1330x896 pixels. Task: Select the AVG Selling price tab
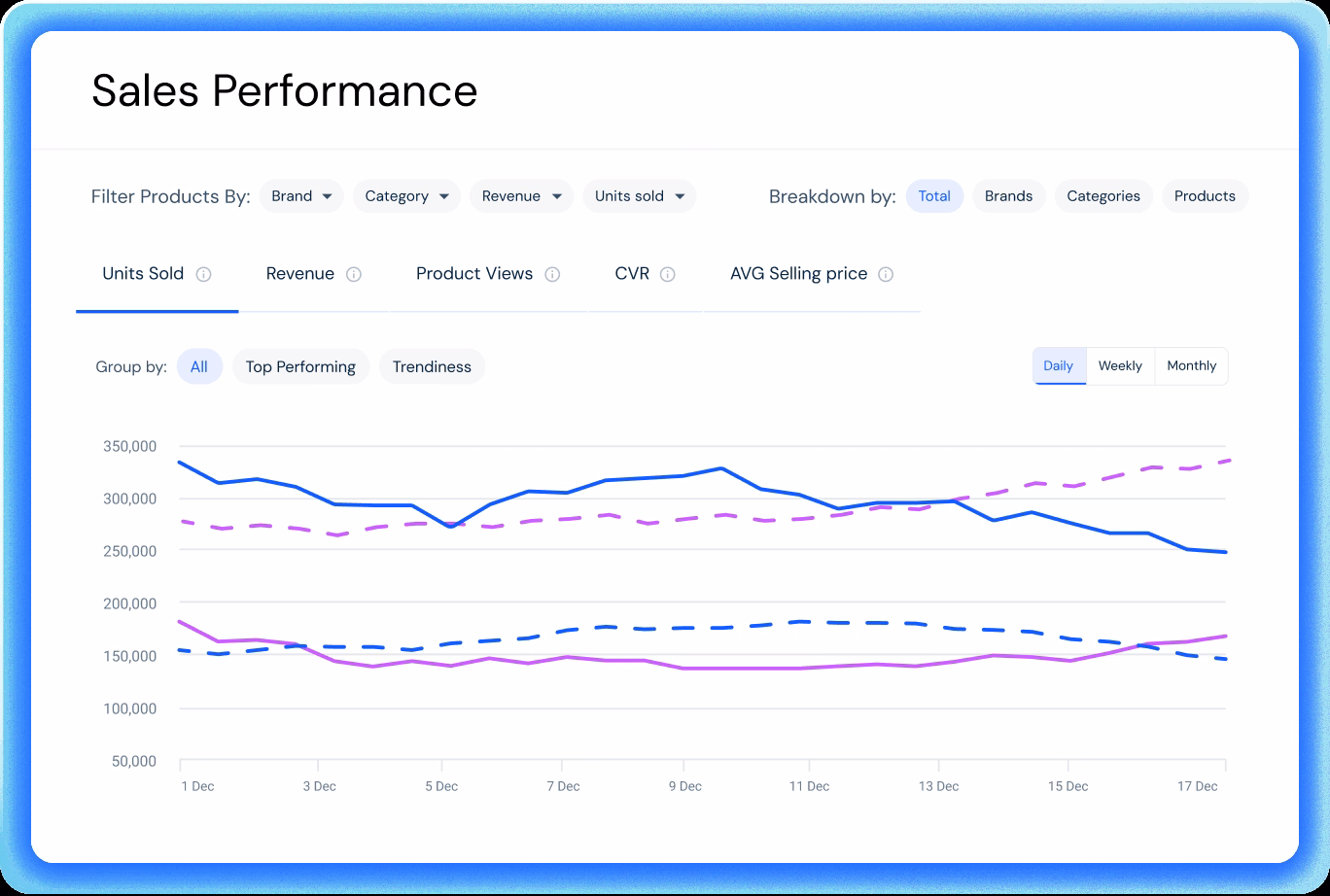coord(798,274)
